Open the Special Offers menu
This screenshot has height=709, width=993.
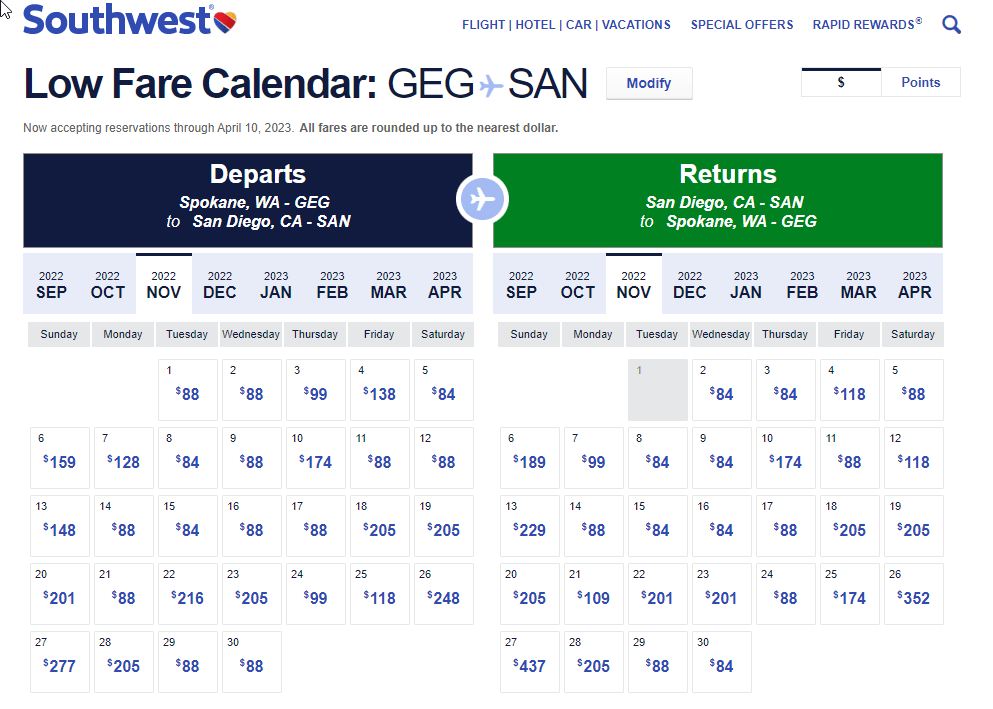coord(741,25)
